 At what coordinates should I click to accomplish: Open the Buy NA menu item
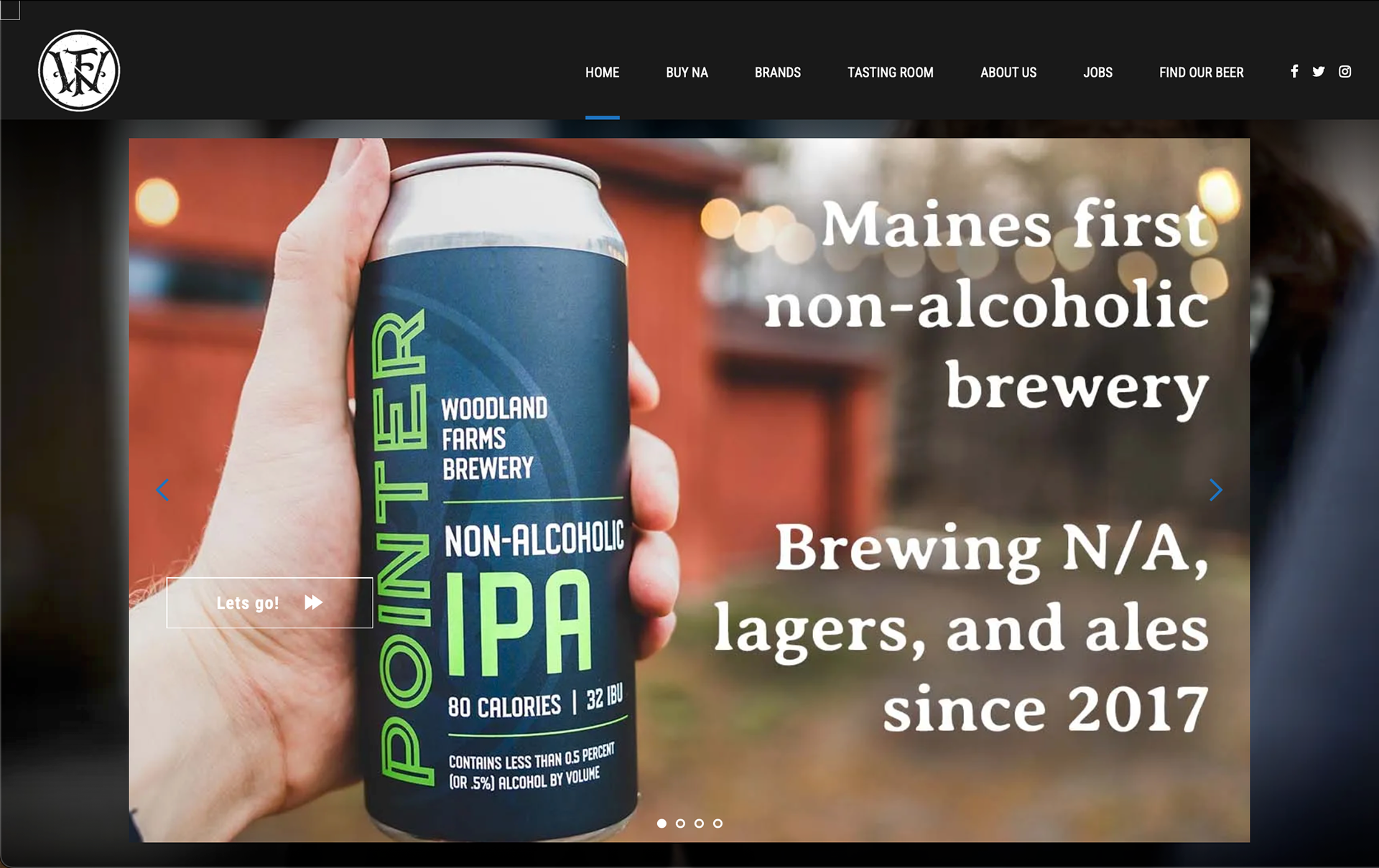[x=687, y=73]
